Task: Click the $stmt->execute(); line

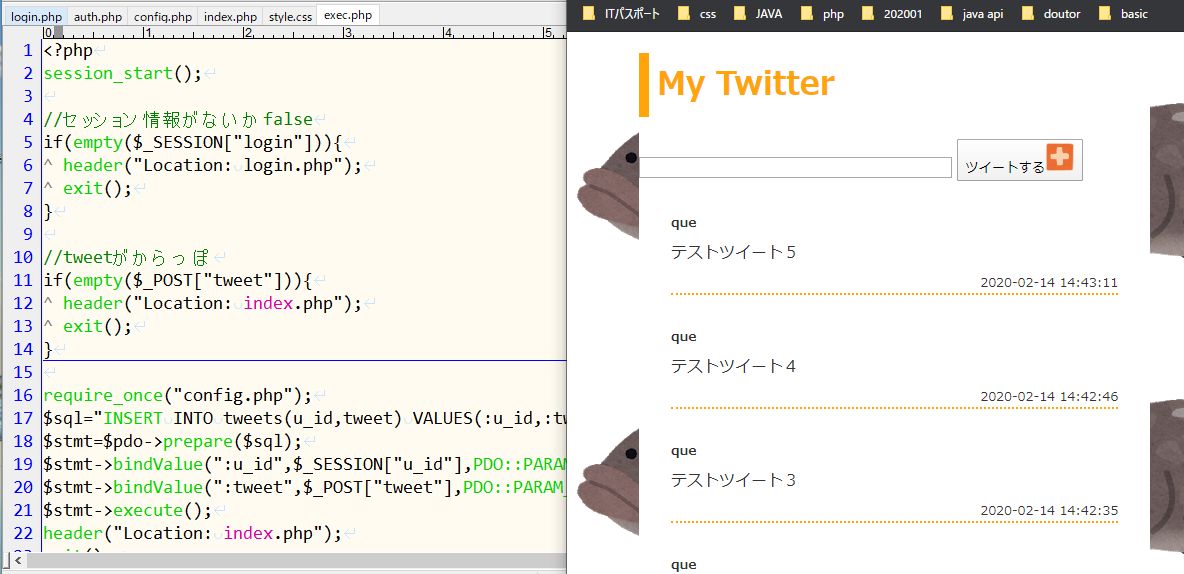Action: (128, 511)
